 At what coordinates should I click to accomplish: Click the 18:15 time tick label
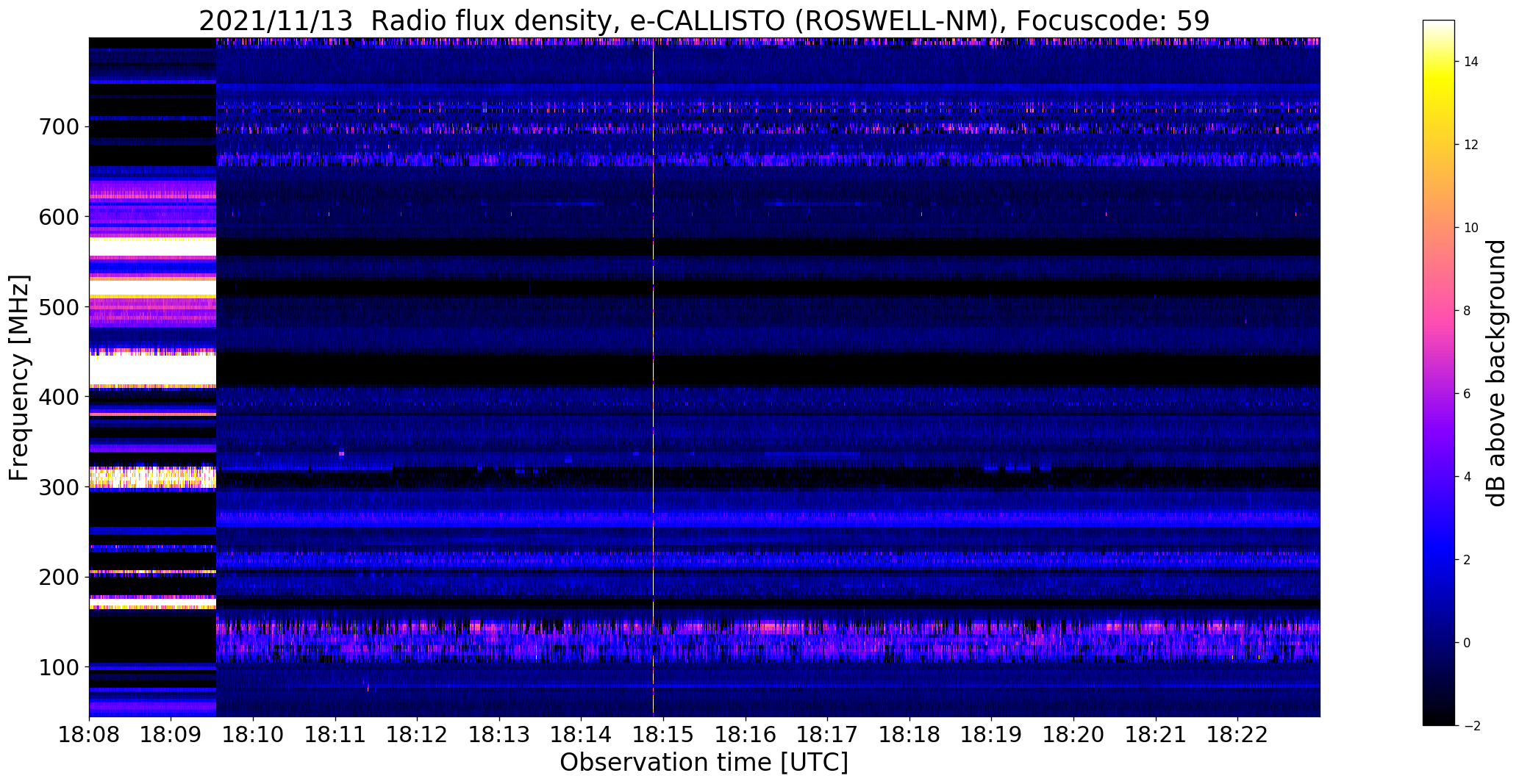coord(664,735)
